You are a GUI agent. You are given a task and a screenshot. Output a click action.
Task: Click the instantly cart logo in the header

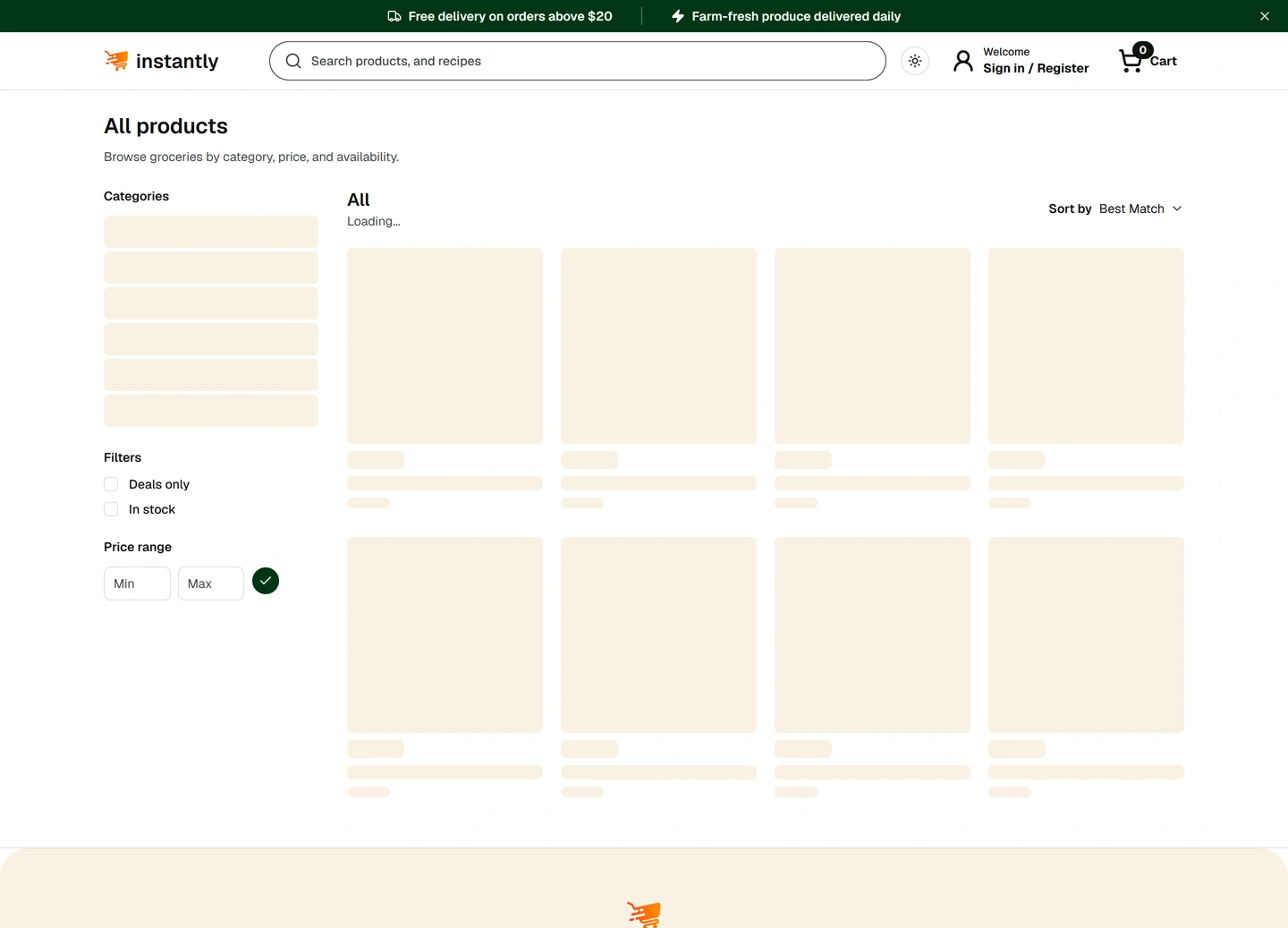116,60
